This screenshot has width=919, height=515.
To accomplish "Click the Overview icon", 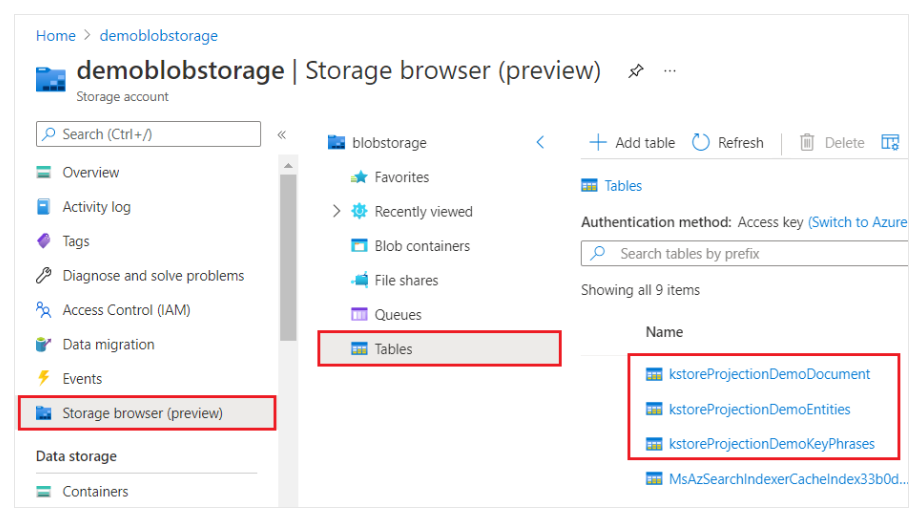I will tap(43, 172).
